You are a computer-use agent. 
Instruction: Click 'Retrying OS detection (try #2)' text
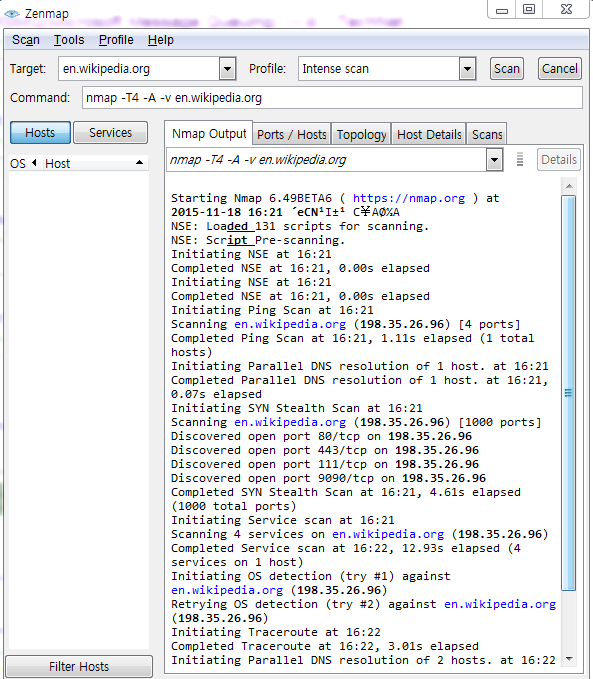(275, 604)
